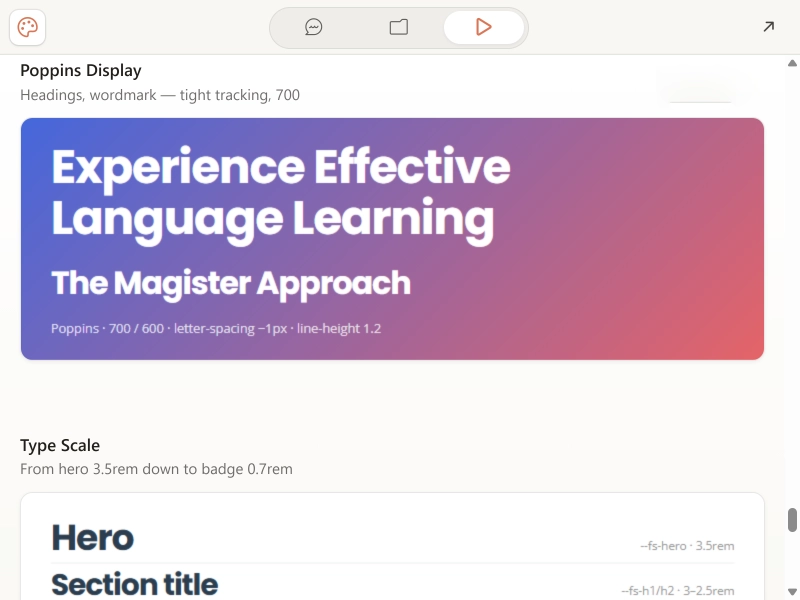Switch to the folder files tab
This screenshot has height=600, width=800.
coord(398,27)
